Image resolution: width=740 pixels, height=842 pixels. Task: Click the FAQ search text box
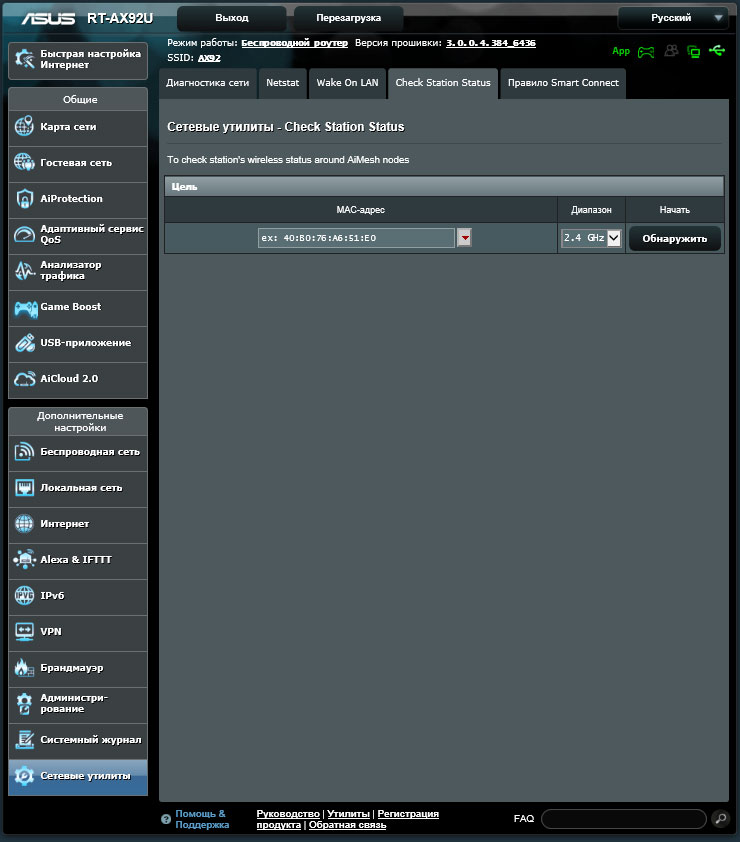click(623, 819)
